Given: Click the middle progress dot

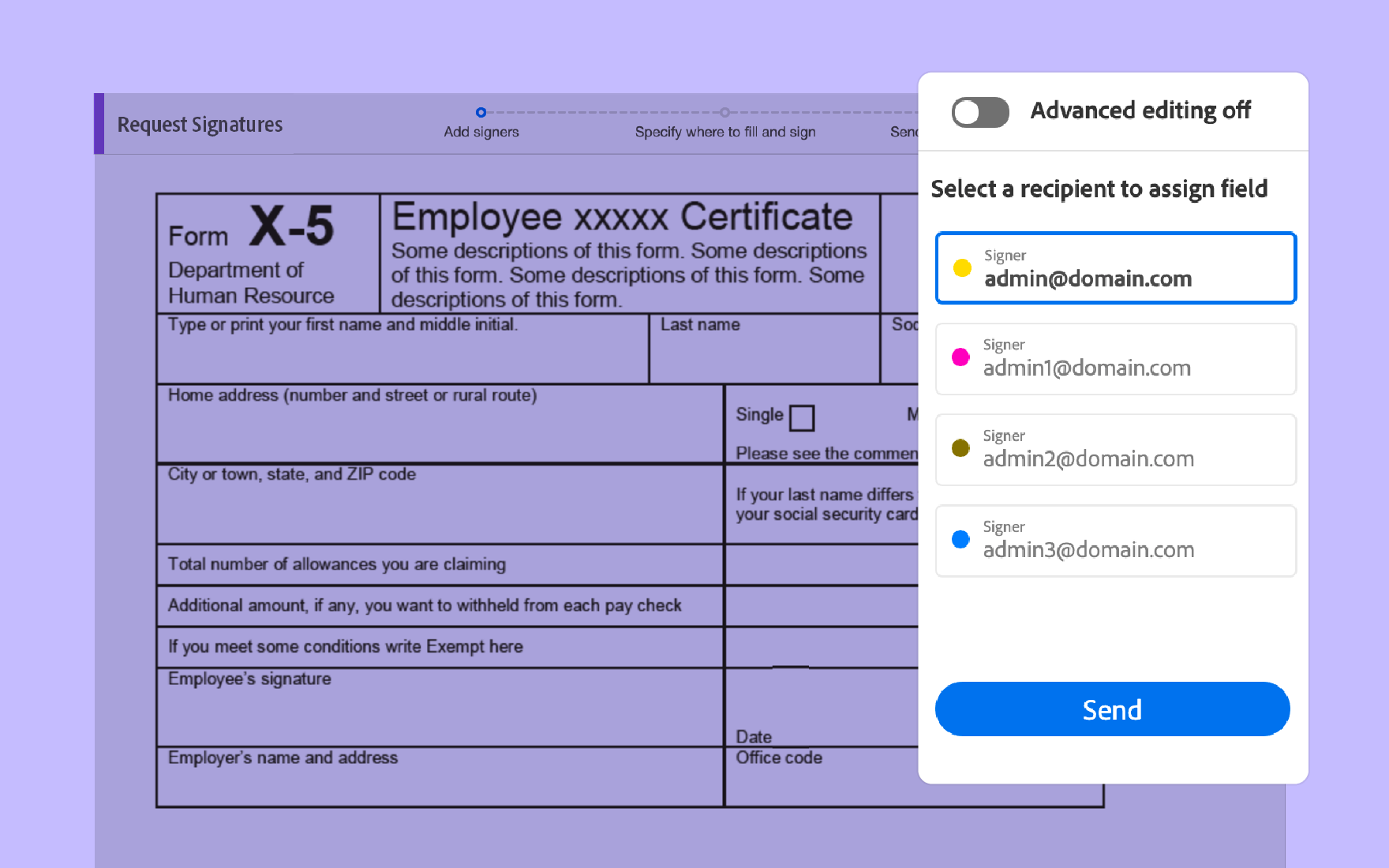Looking at the screenshot, I should 724,111.
